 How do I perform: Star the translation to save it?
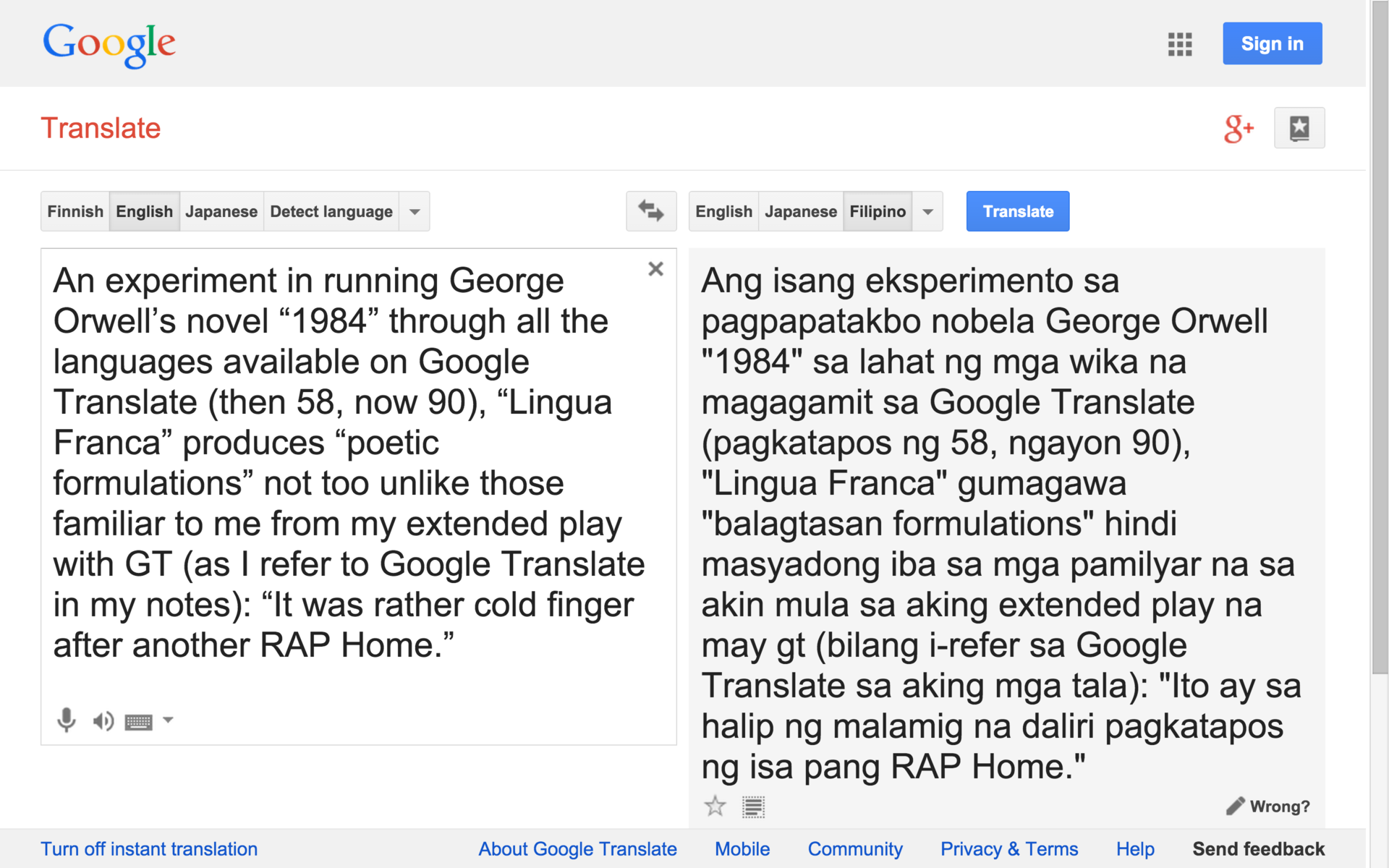click(x=715, y=806)
